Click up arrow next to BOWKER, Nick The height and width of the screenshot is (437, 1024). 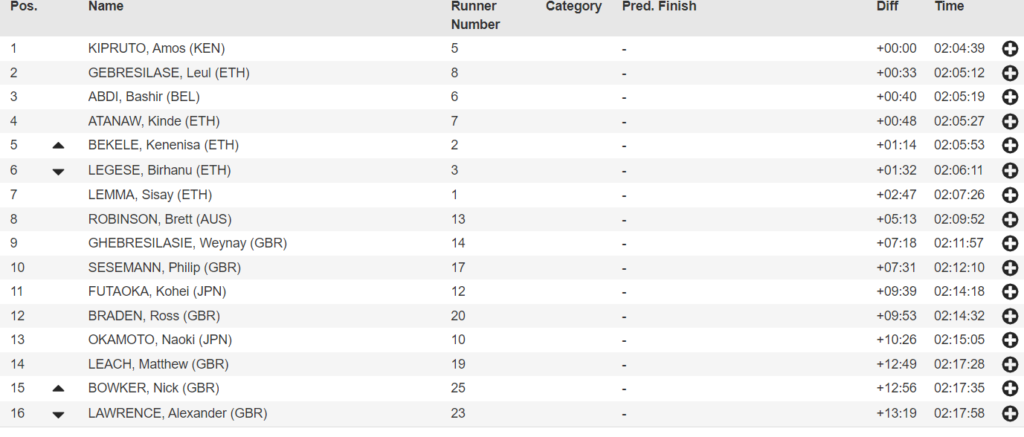tap(58, 389)
